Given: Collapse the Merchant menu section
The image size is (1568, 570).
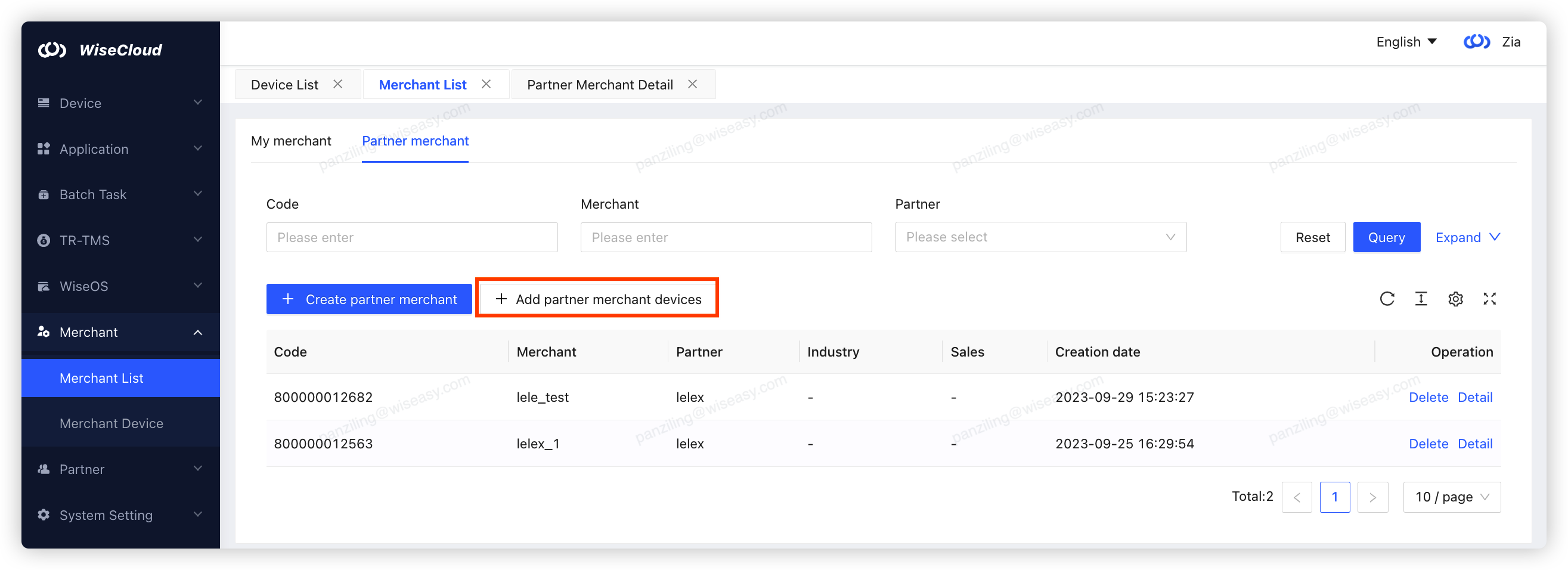Looking at the screenshot, I should pyautogui.click(x=197, y=332).
